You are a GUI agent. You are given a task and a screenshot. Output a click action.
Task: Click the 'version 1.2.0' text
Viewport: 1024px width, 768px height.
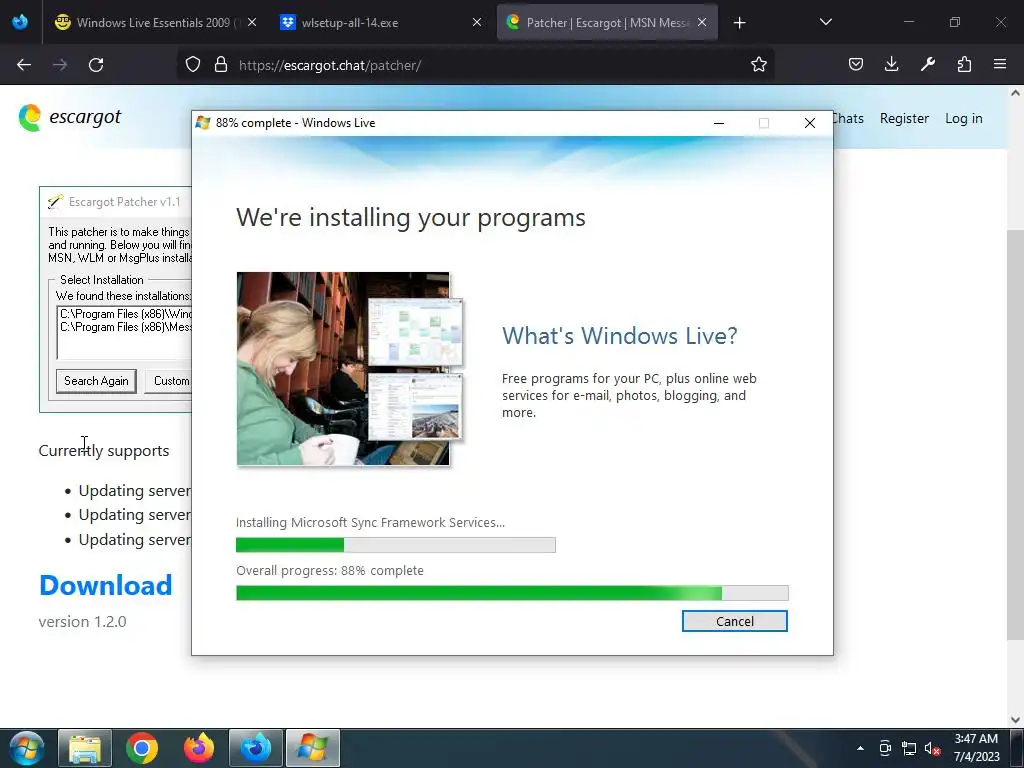pyautogui.click(x=82, y=622)
